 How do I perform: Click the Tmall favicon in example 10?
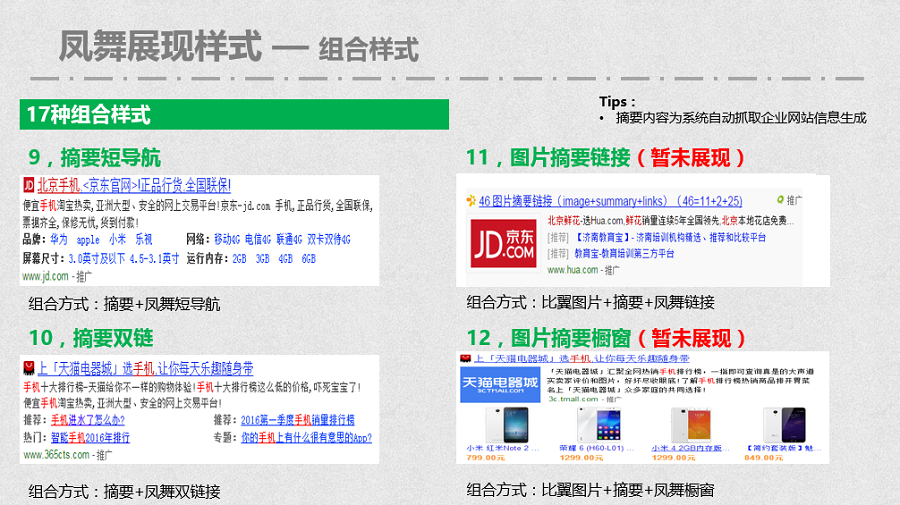pos(29,367)
